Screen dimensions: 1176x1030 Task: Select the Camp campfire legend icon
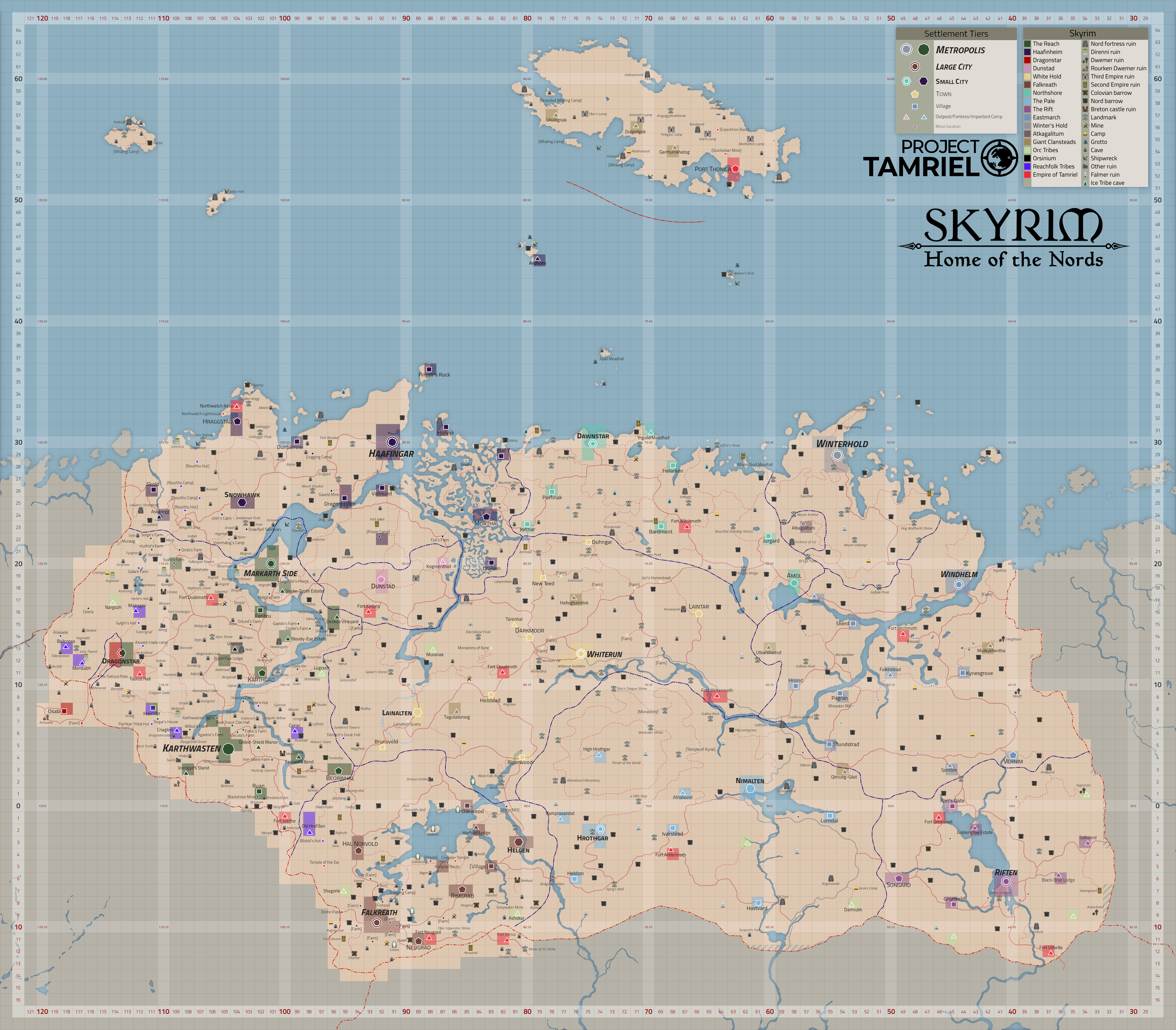tap(1085, 133)
